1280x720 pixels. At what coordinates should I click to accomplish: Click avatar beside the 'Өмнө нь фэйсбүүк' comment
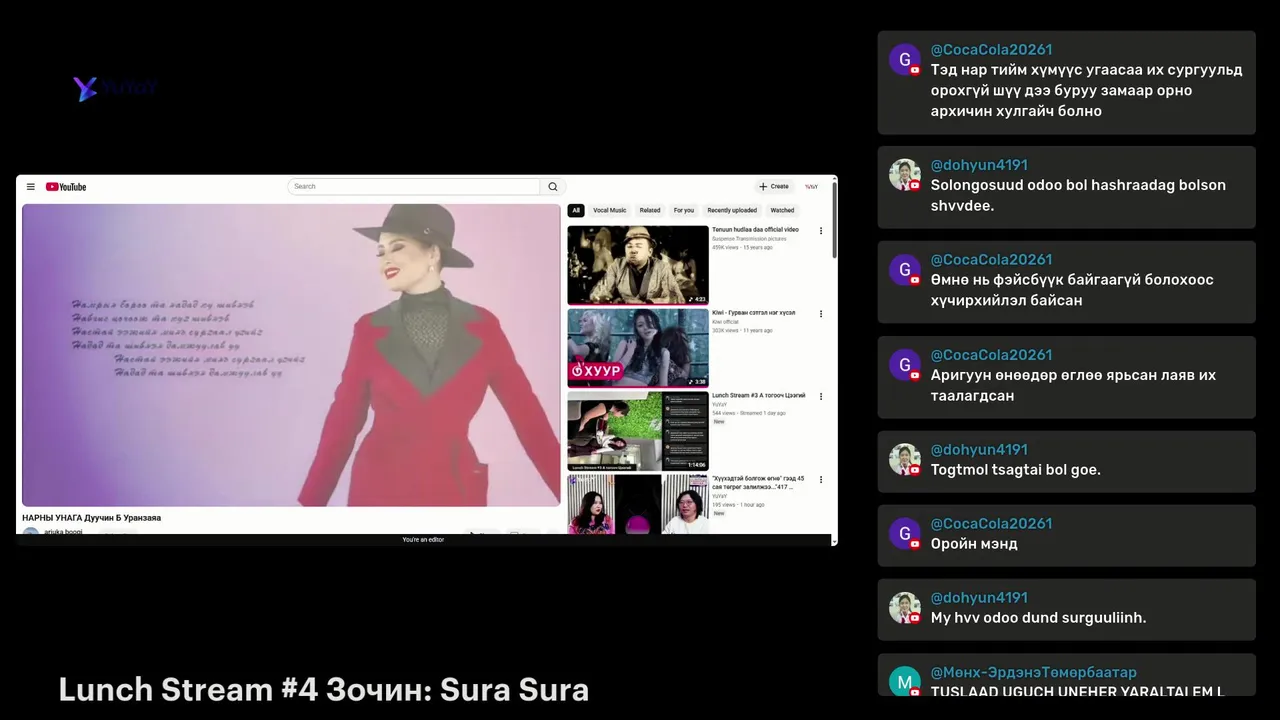coord(905,270)
